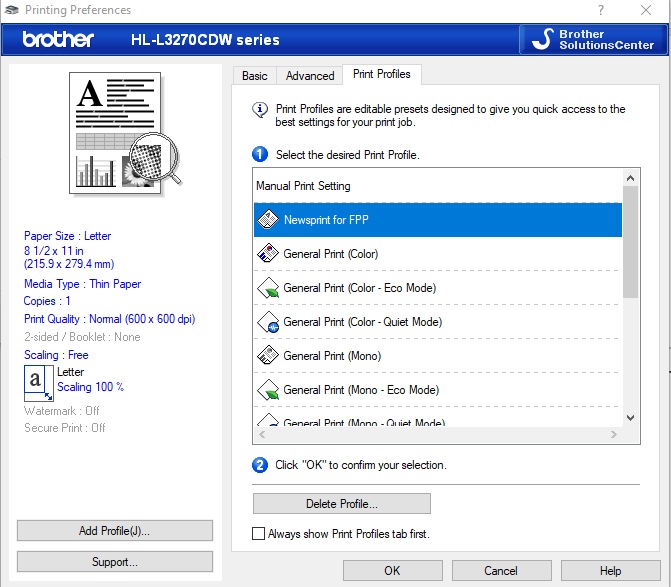Image resolution: width=671 pixels, height=587 pixels.
Task: Open the Brother SolutionsCenter link
Action: (593, 39)
